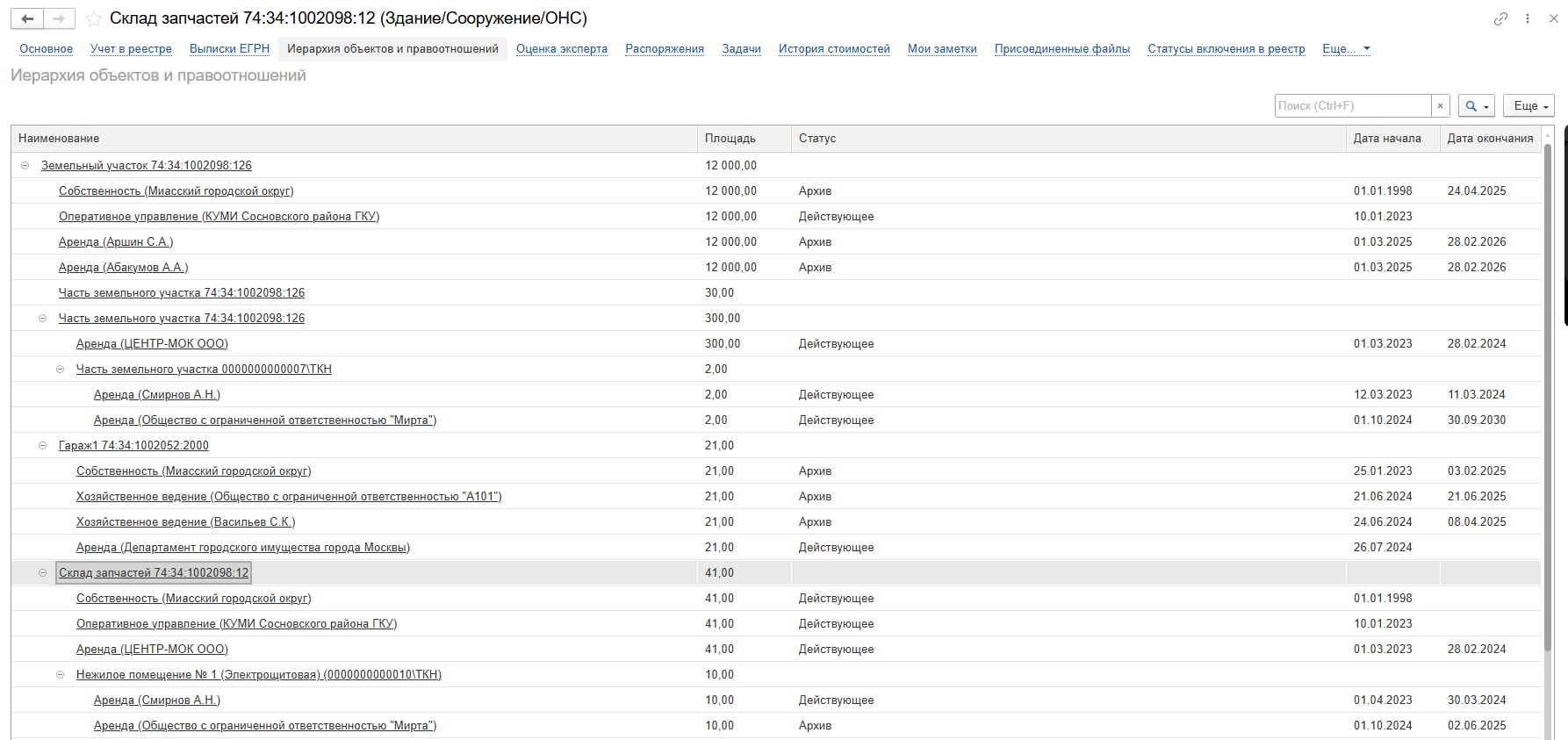The image size is (1568, 740).
Task: Open Аренда (Департамент городского имущества города Москвы) link
Action: click(243, 547)
